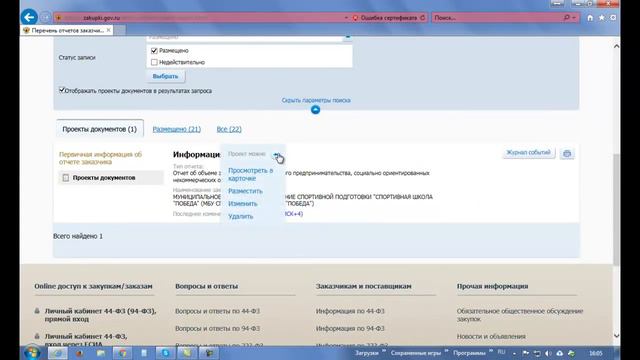Choose Изменить from the project menu
This screenshot has width=640, height=360.
242,204
